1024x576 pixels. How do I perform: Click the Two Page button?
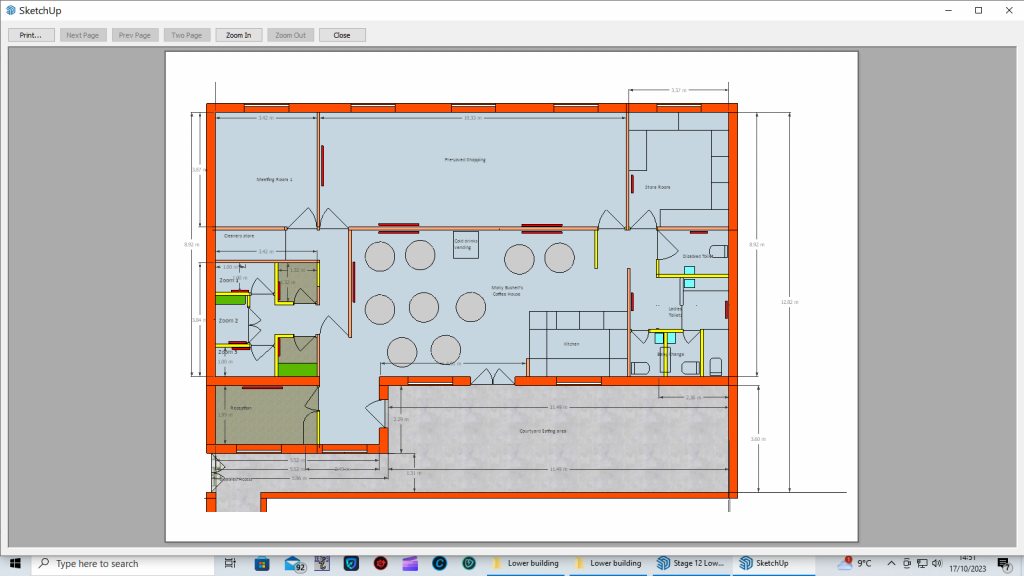(x=187, y=35)
